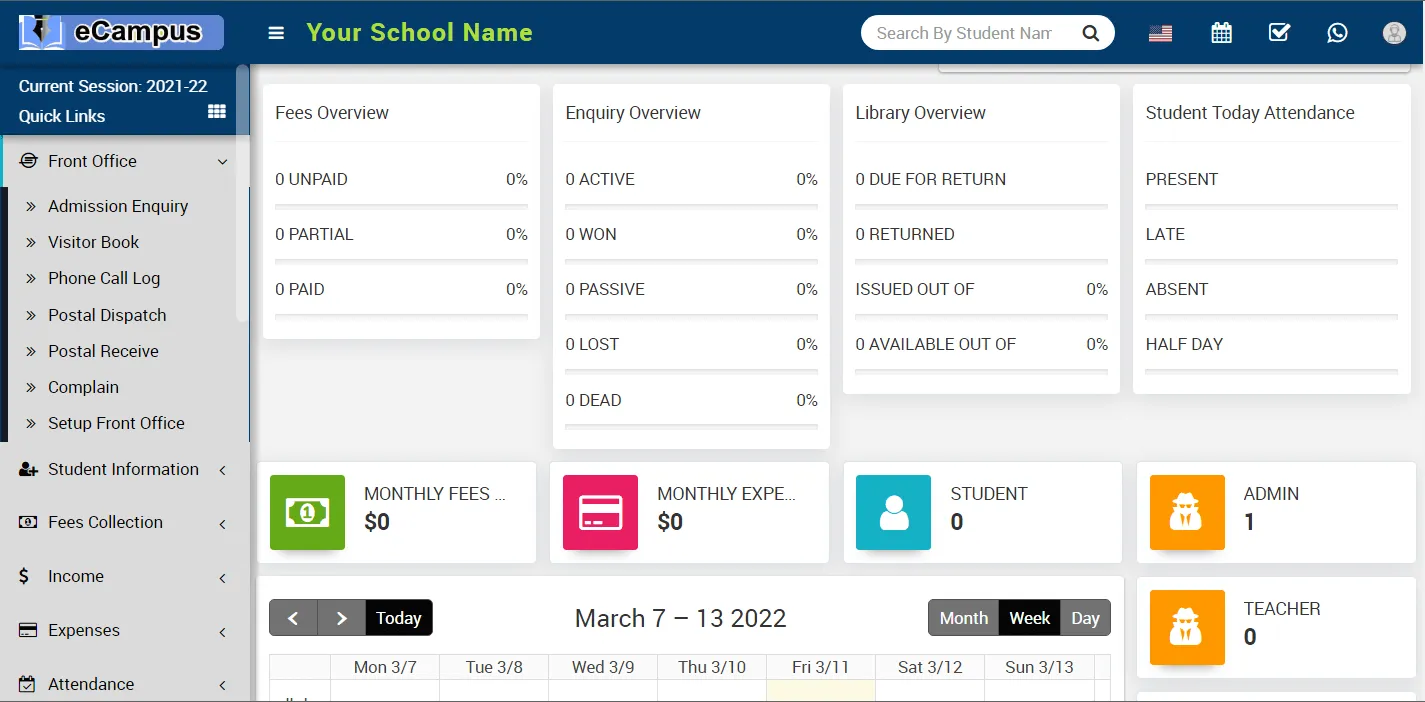
Task: Open the Phone Call Log menu item
Action: click(104, 278)
